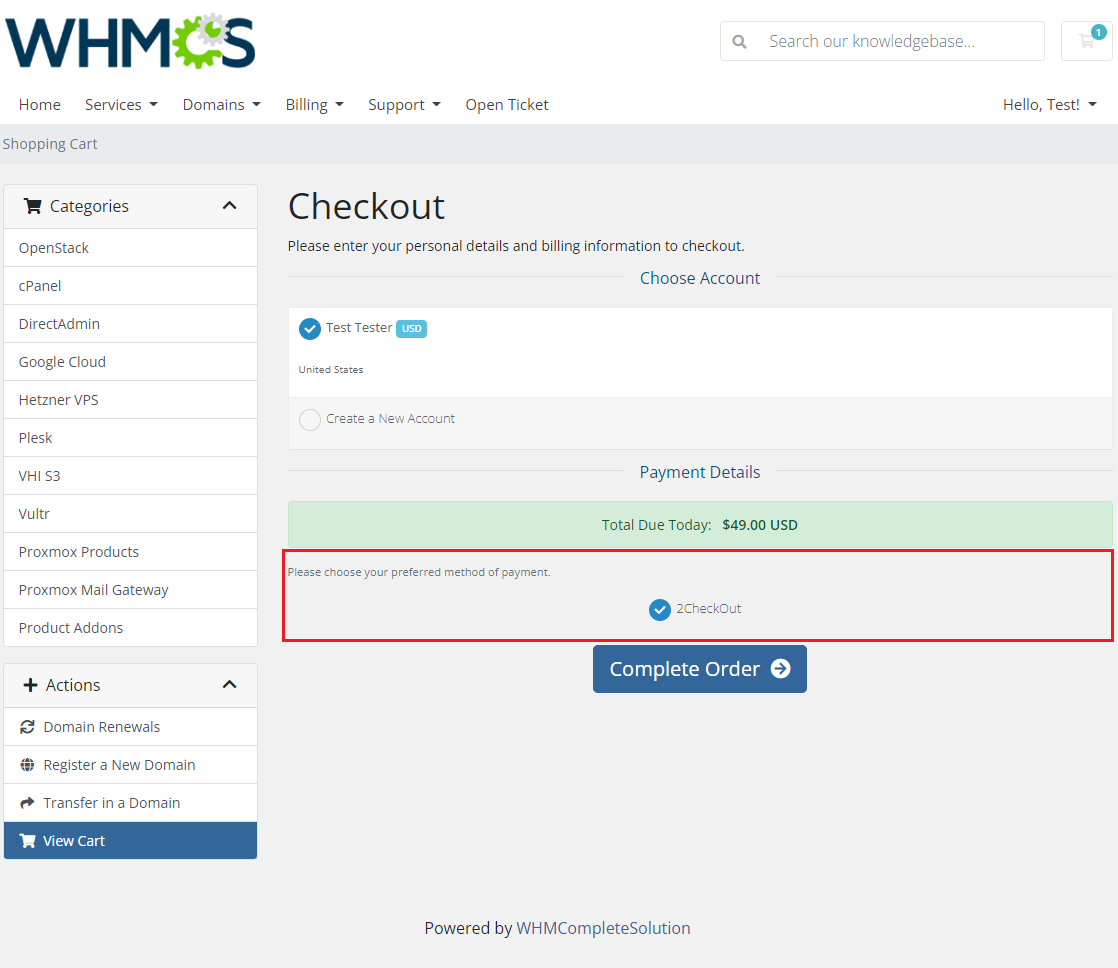Select the Google Cloud category

(x=130, y=362)
